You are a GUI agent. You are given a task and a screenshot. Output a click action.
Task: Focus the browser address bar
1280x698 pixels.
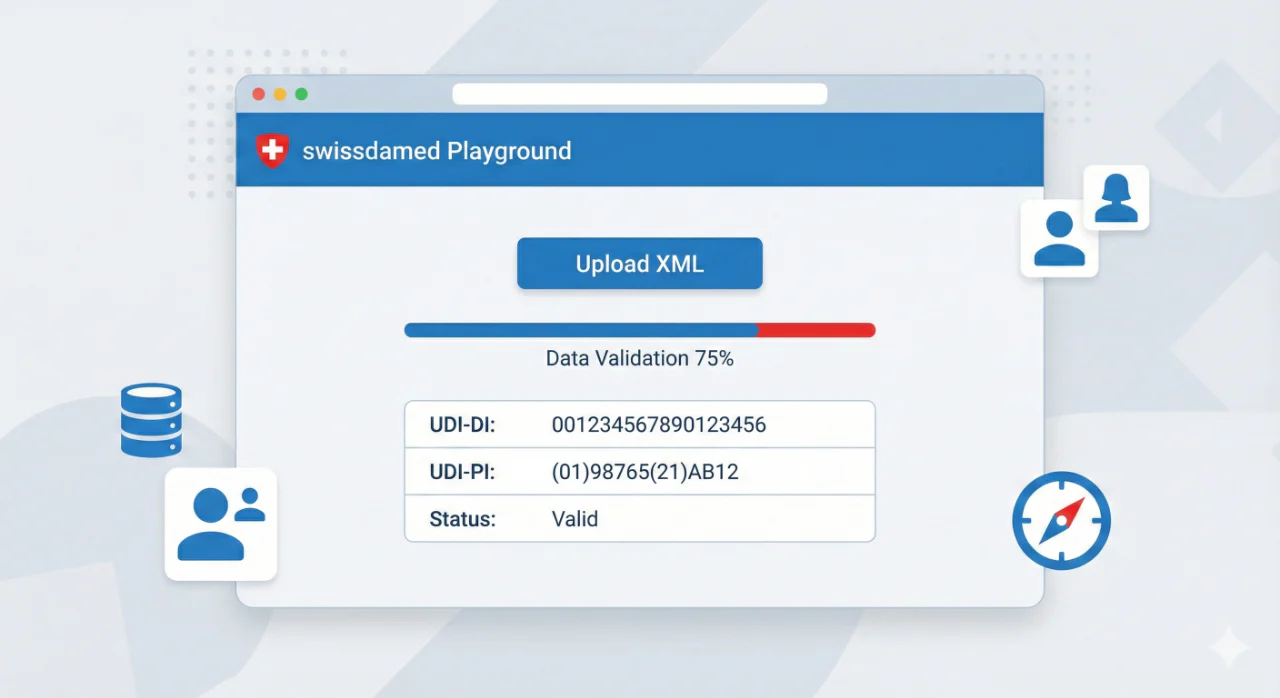(640, 94)
